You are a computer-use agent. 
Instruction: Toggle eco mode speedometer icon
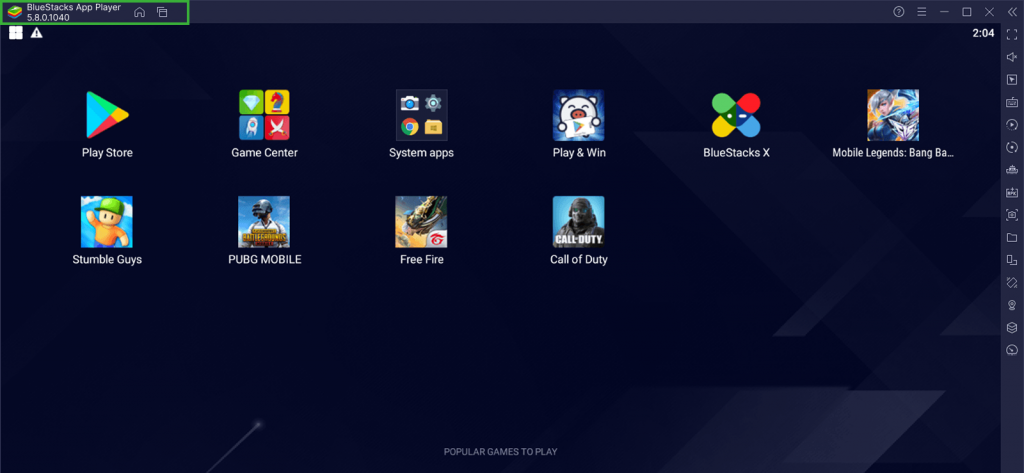click(1012, 350)
